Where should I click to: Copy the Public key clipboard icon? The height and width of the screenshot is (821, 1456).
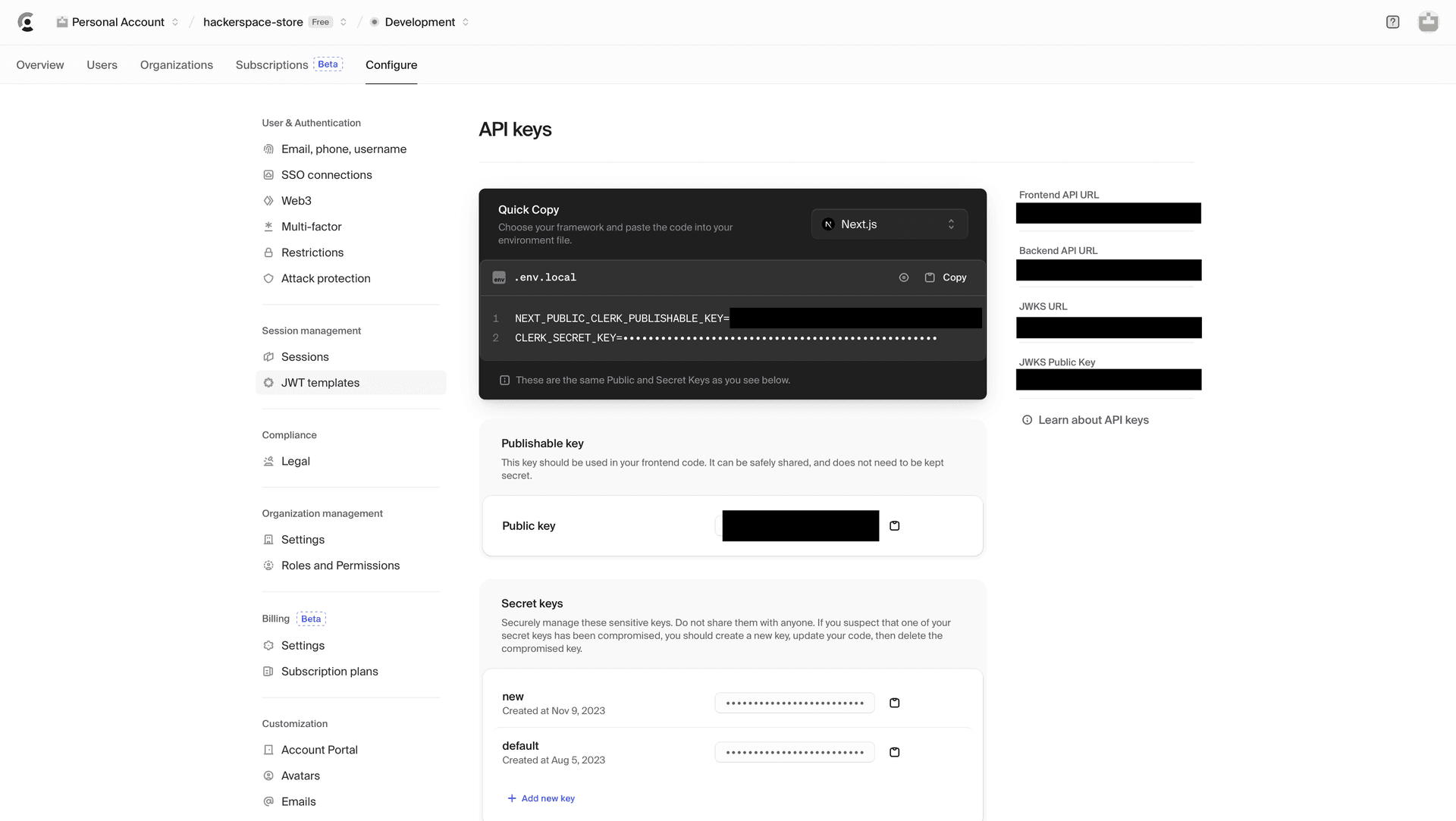tap(895, 526)
